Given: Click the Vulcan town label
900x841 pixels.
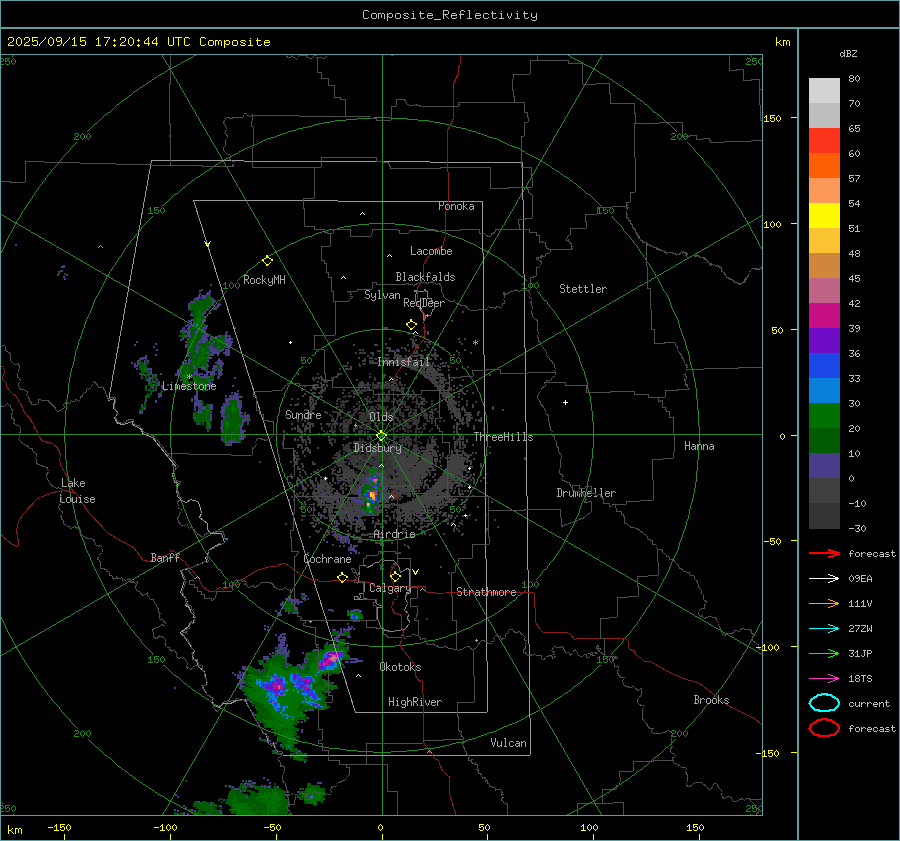Looking at the screenshot, I should [509, 743].
